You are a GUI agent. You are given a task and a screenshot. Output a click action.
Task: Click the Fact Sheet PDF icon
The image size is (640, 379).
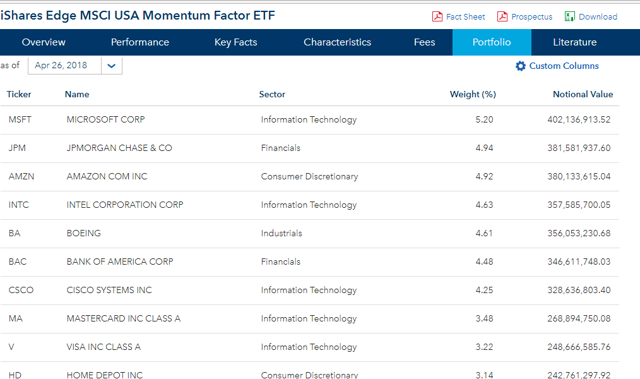[437, 17]
